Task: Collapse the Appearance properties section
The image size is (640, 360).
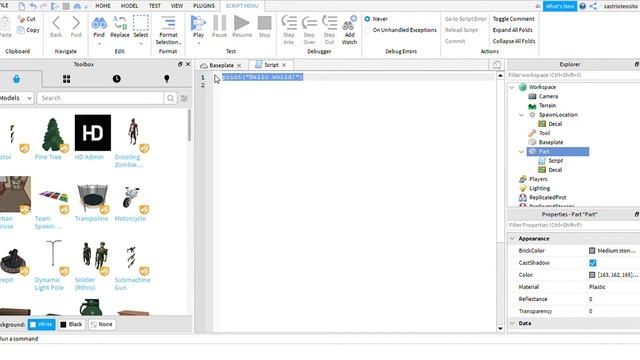Action: [x=512, y=239]
